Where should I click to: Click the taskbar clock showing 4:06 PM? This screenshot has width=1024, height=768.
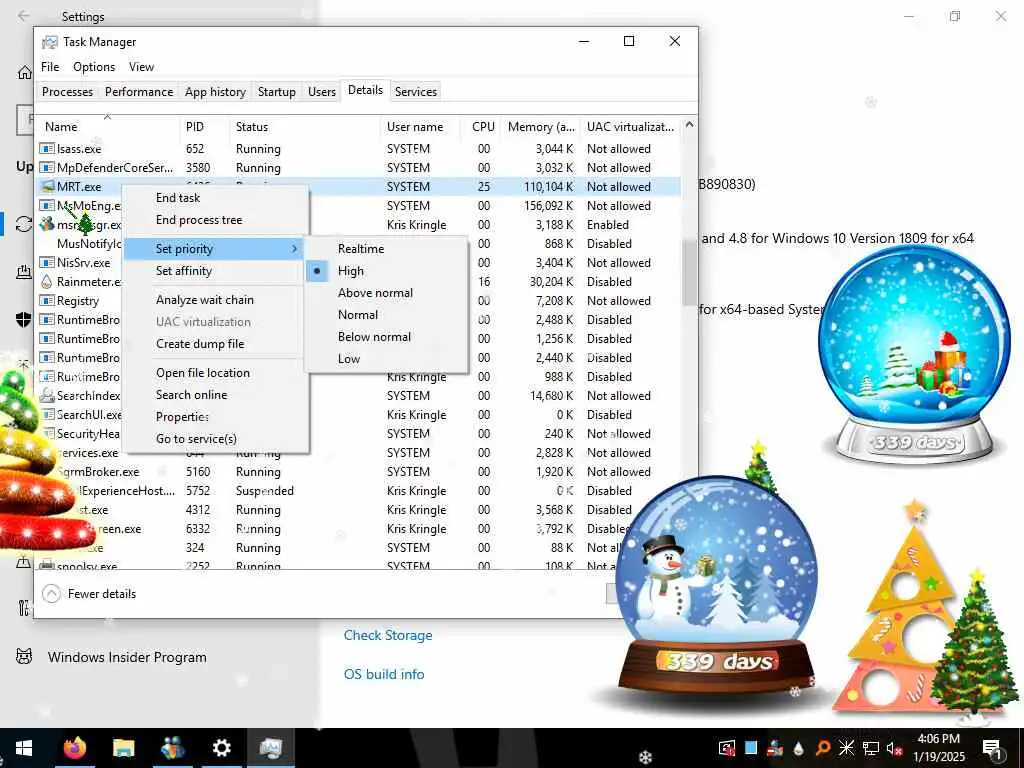click(x=938, y=748)
